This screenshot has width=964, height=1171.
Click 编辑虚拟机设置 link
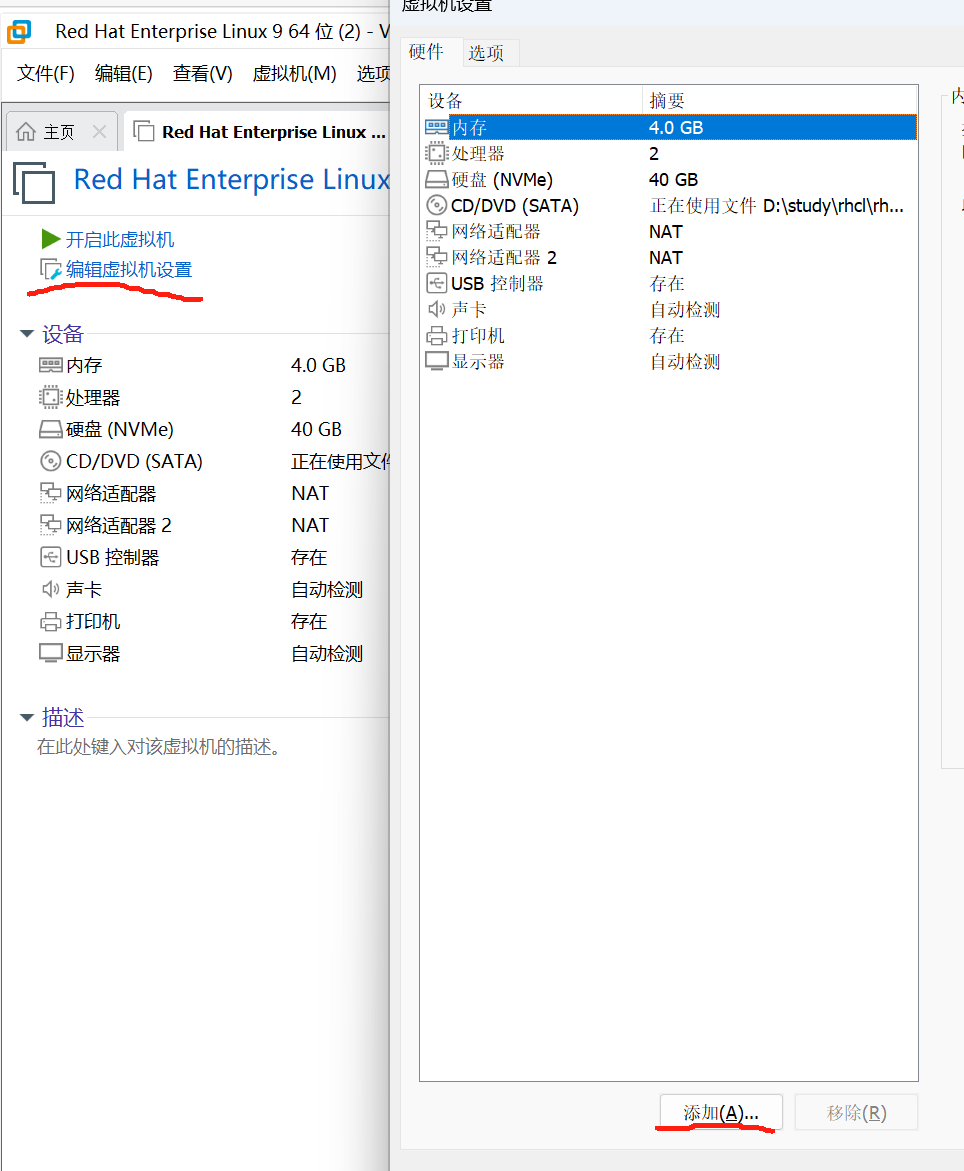128,270
